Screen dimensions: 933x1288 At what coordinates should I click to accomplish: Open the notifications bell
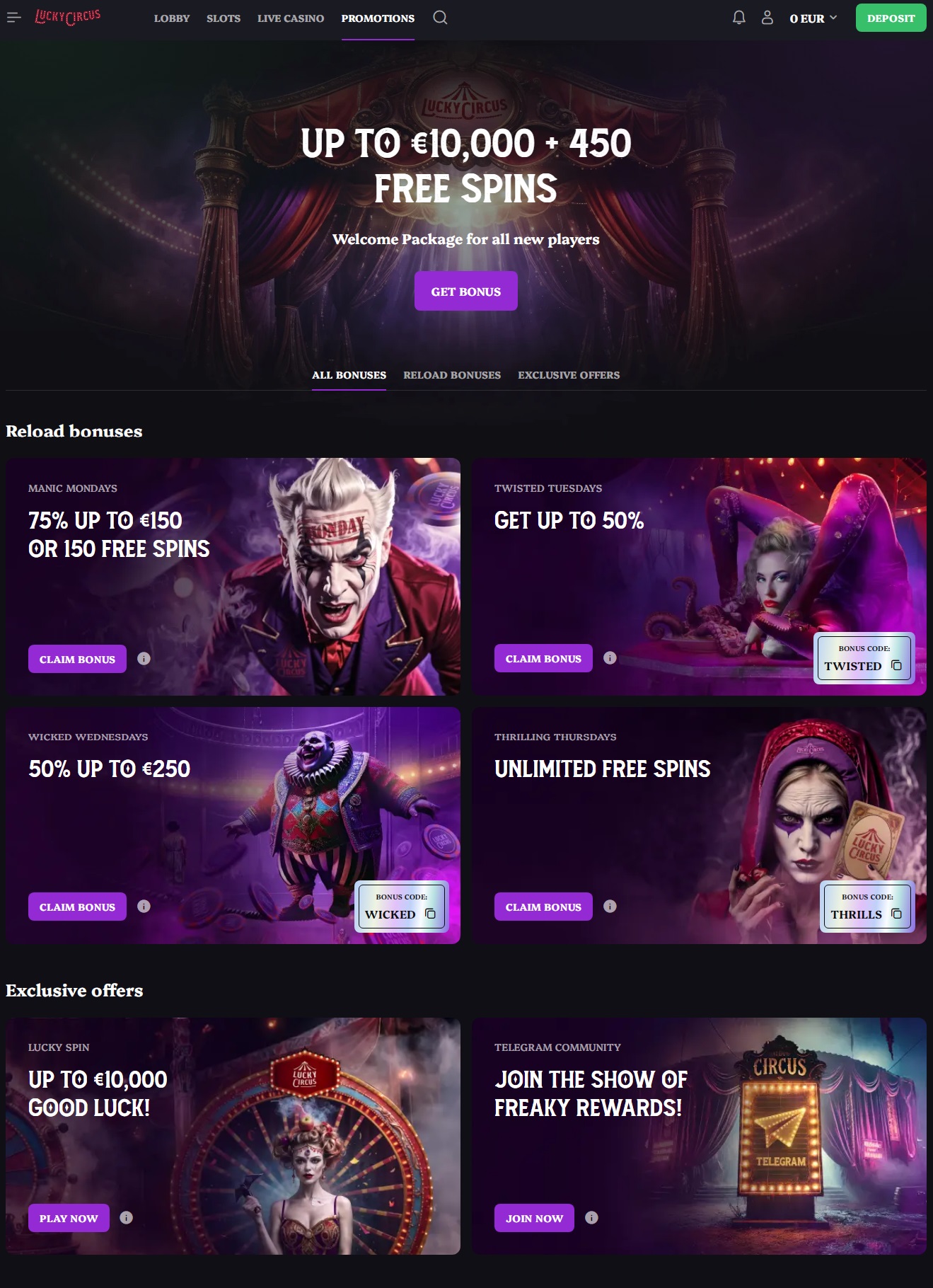pyautogui.click(x=738, y=18)
